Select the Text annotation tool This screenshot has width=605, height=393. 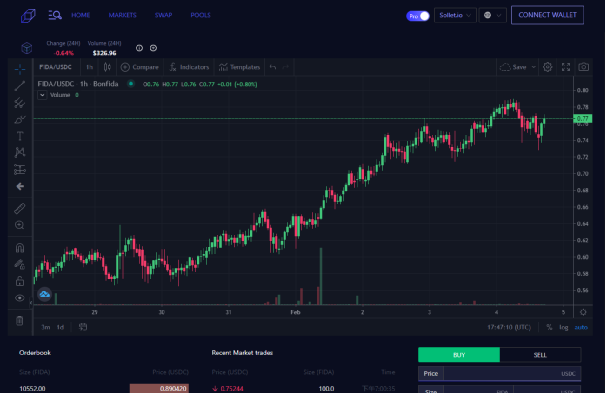[20, 136]
